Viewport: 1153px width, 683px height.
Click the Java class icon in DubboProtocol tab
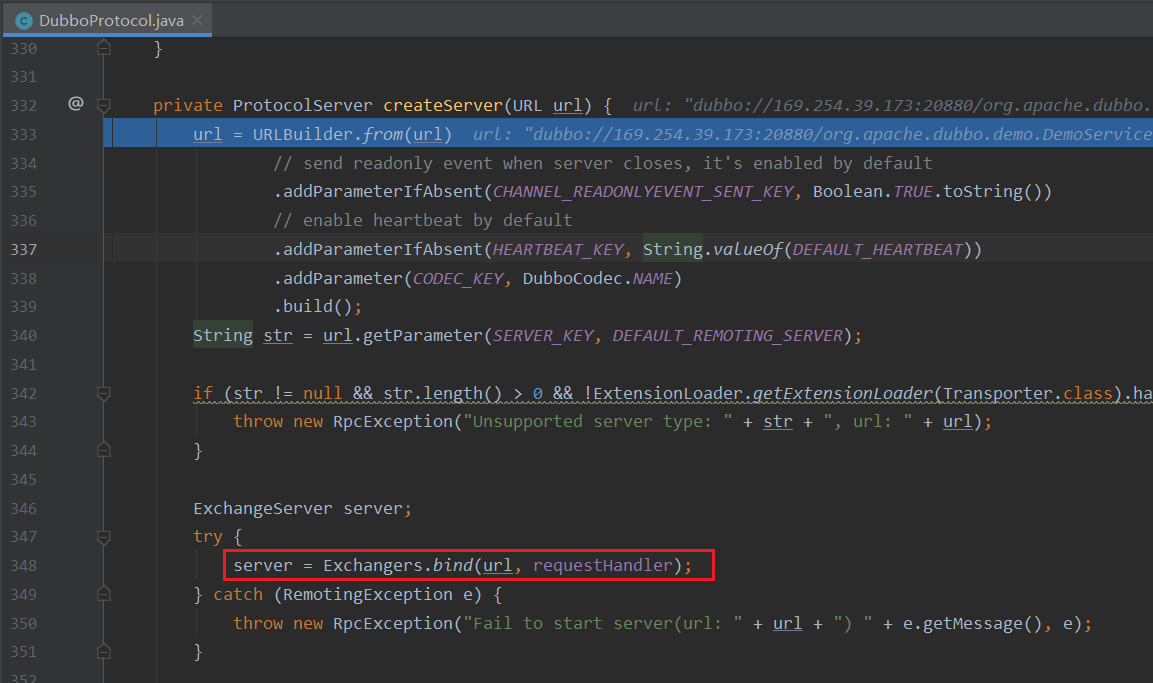(23, 20)
